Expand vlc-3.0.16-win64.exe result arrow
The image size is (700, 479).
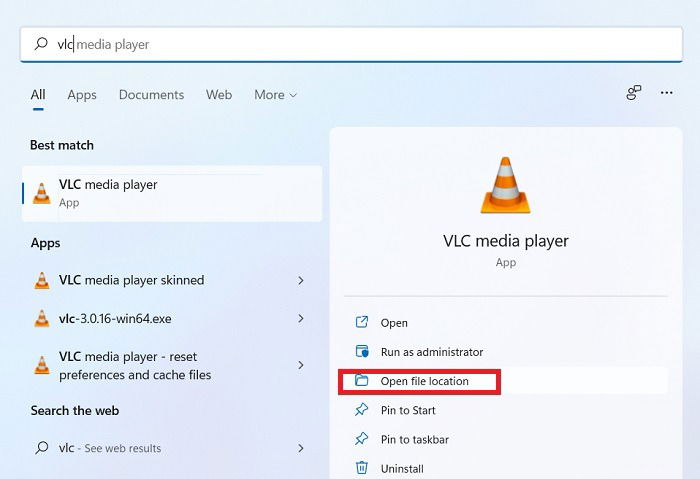301,318
